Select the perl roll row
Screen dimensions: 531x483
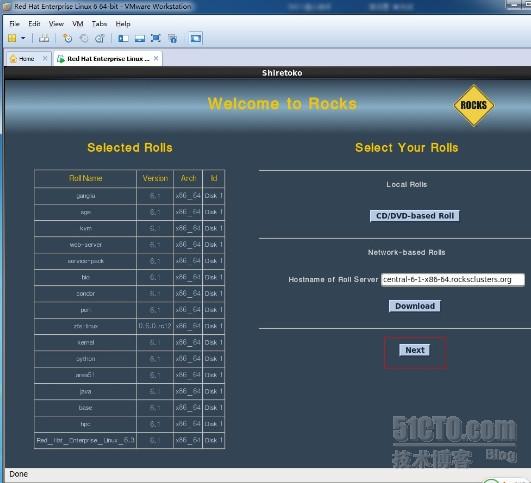pyautogui.click(x=129, y=310)
